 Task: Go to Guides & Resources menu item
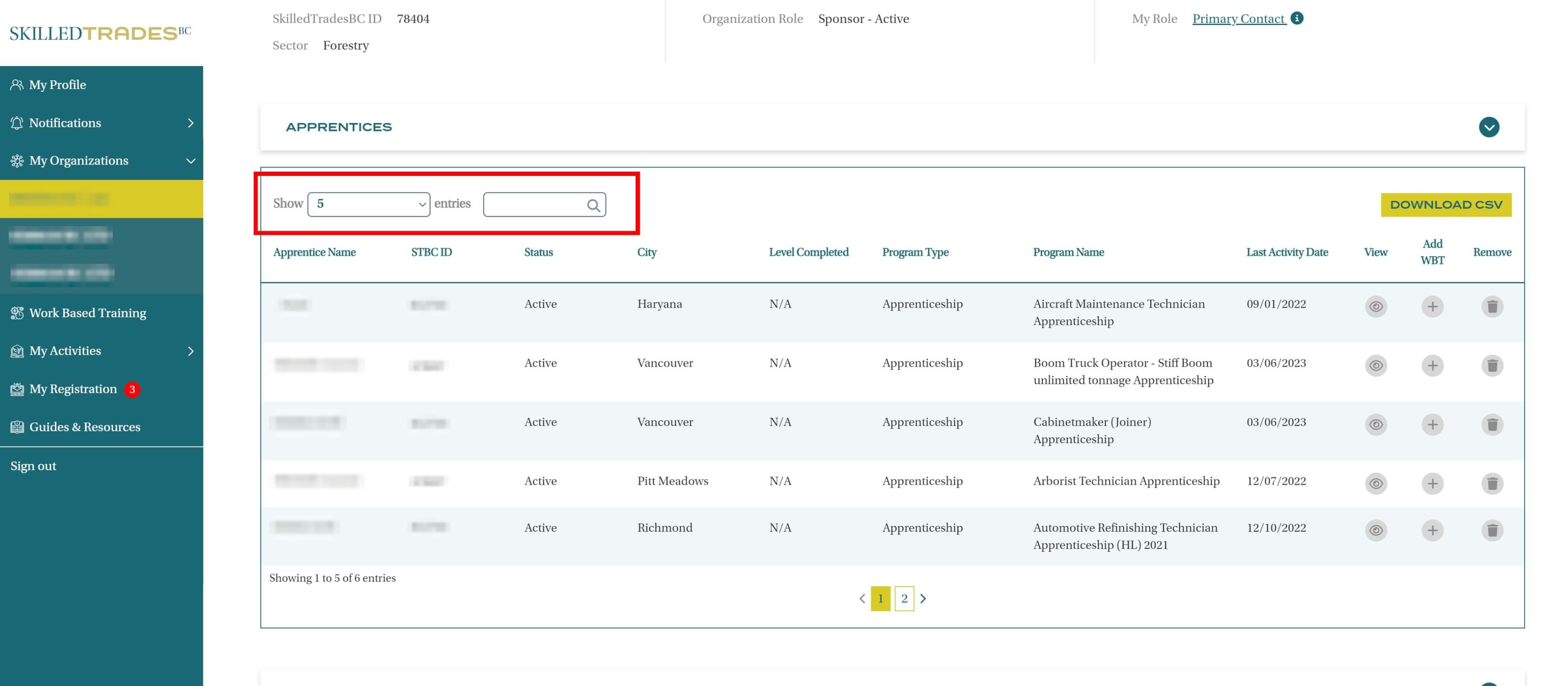coord(84,427)
